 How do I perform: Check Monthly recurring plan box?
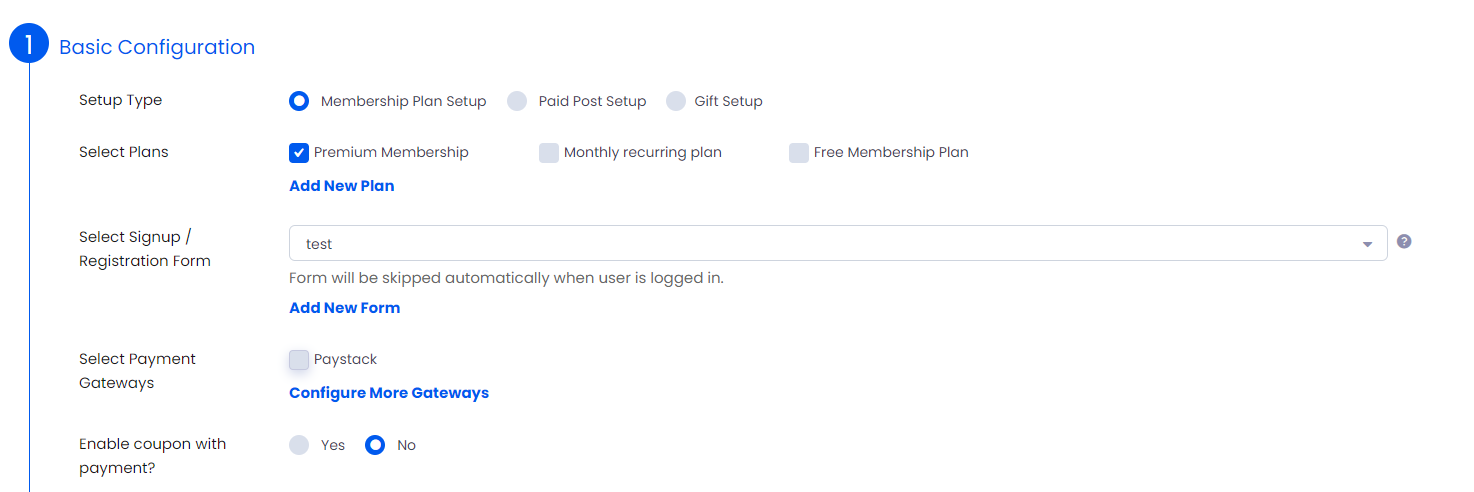pos(549,153)
